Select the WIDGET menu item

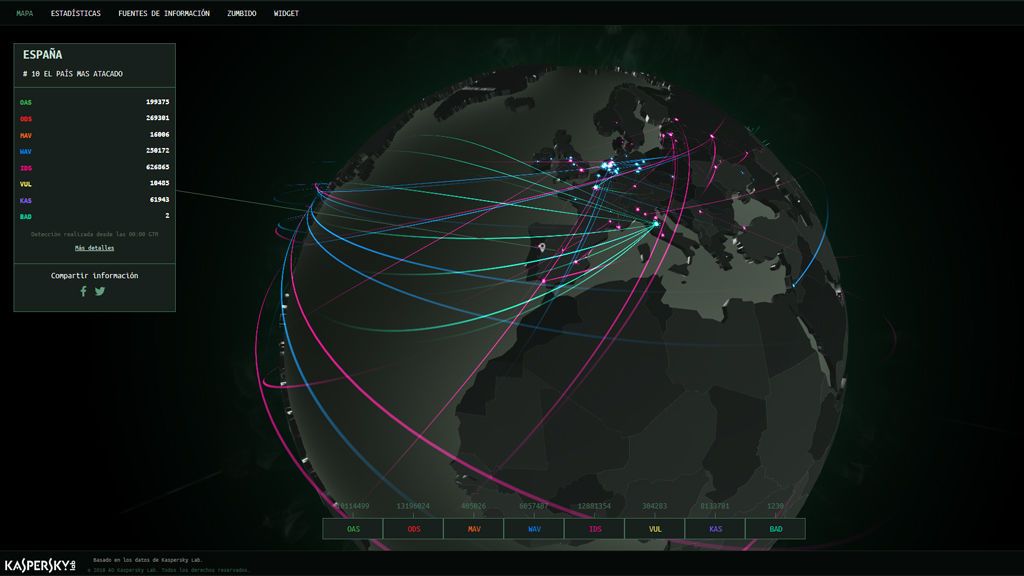point(286,13)
